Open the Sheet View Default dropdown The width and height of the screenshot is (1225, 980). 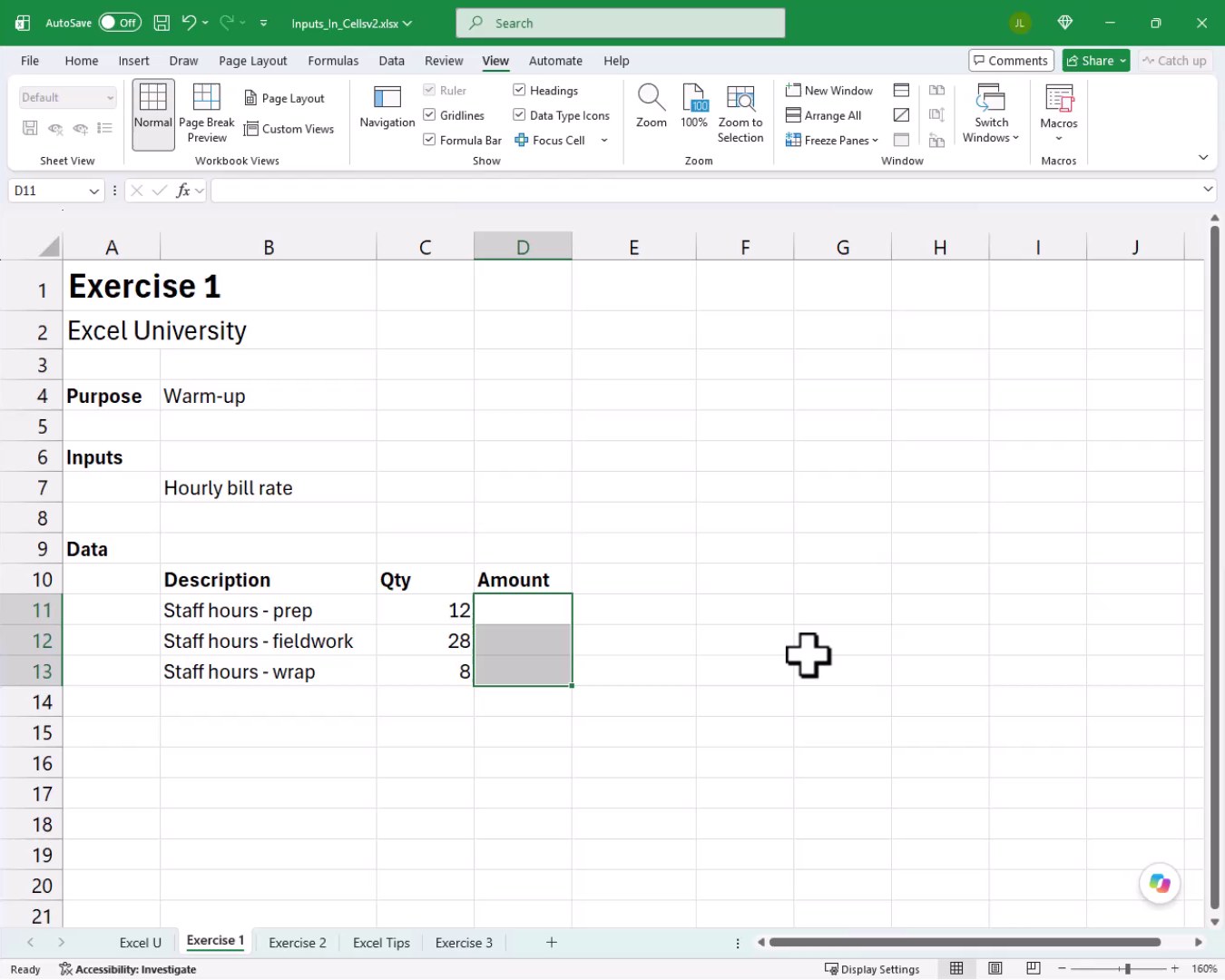(68, 97)
